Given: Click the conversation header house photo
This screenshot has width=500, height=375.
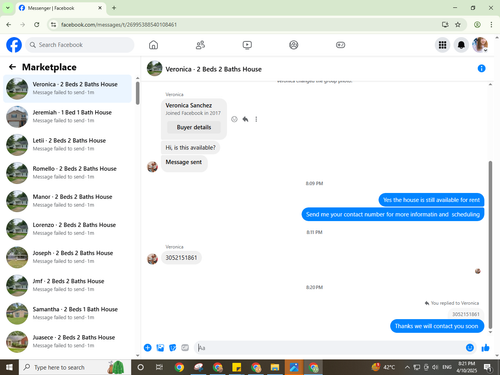Looking at the screenshot, I should point(155,68).
